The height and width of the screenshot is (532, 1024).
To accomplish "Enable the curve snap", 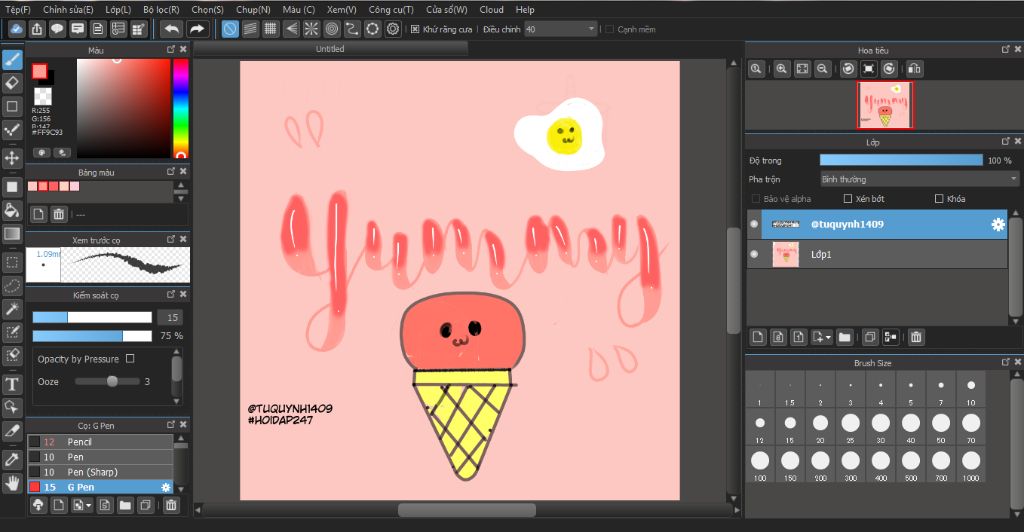I will coord(352,29).
